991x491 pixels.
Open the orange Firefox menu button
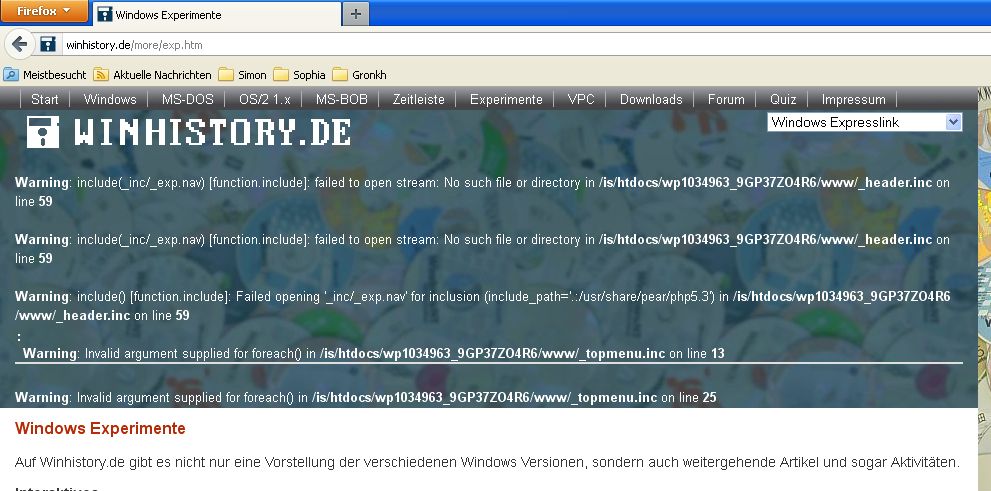(44, 11)
